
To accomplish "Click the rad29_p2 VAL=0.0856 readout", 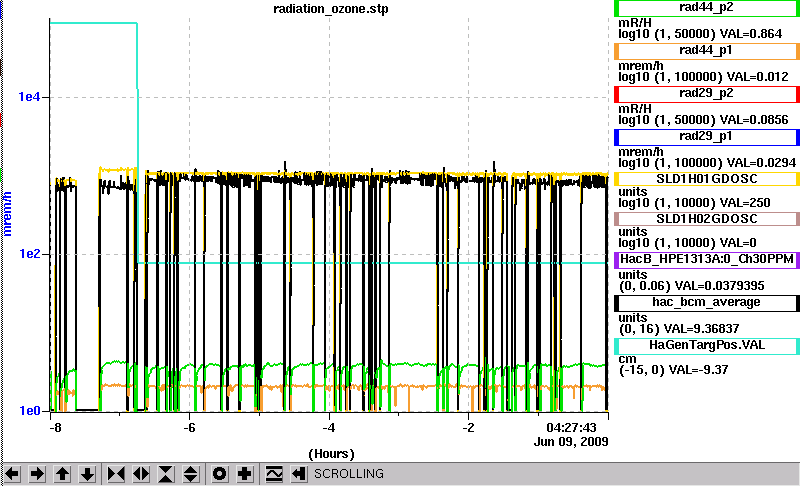I will pyautogui.click(x=754, y=120).
